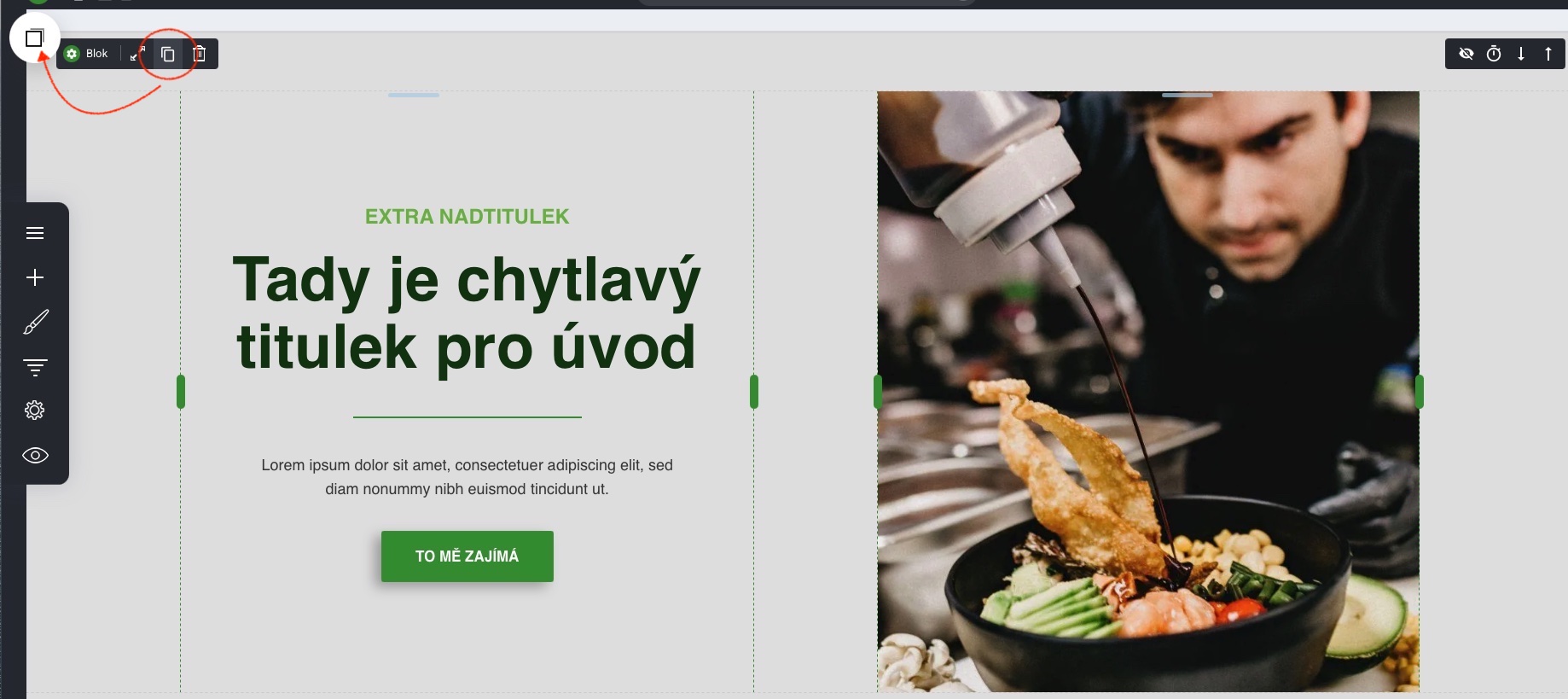Select the brush design tool
The height and width of the screenshot is (699, 1568).
pos(35,322)
